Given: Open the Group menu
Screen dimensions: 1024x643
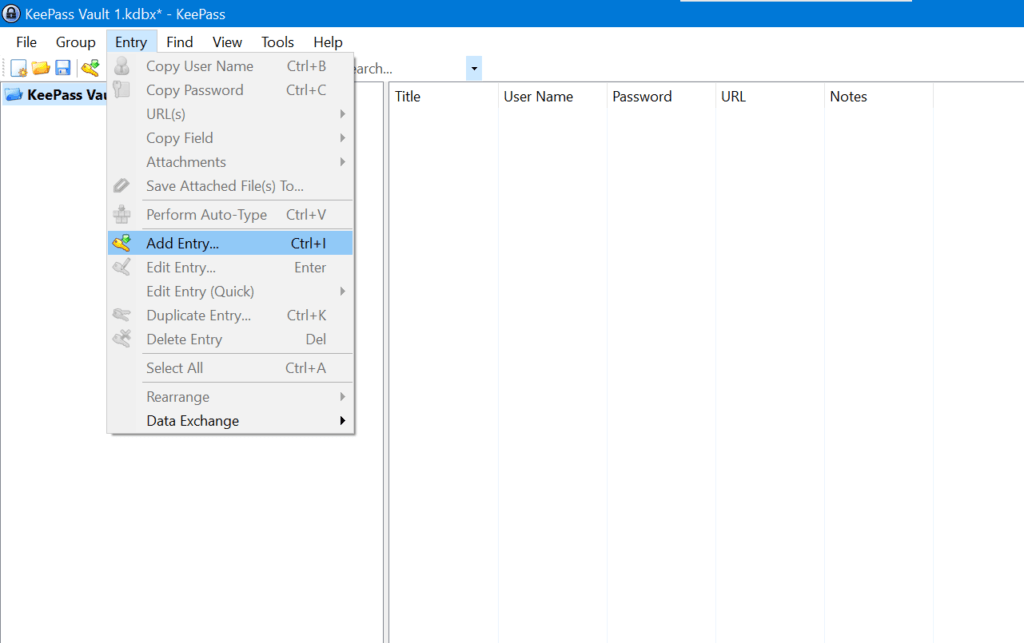Looking at the screenshot, I should [x=76, y=42].
